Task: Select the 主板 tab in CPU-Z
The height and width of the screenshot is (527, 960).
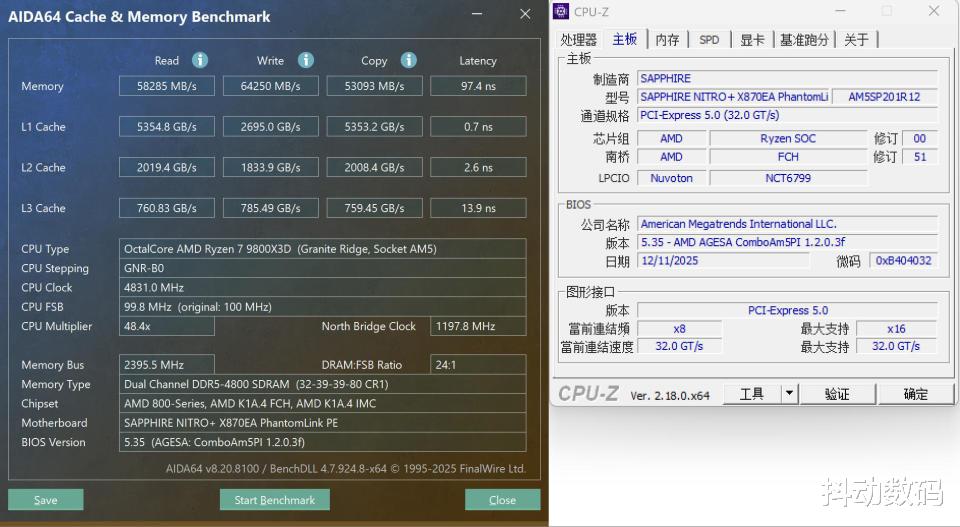Action: click(x=624, y=39)
